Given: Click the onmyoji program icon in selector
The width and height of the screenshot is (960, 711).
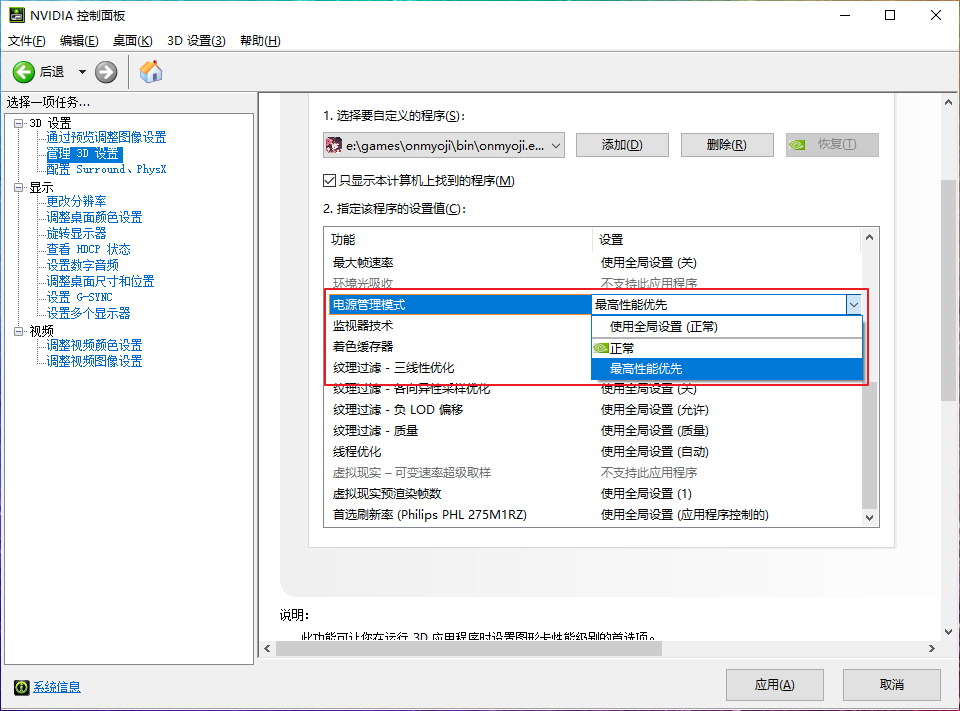Looking at the screenshot, I should point(334,145).
